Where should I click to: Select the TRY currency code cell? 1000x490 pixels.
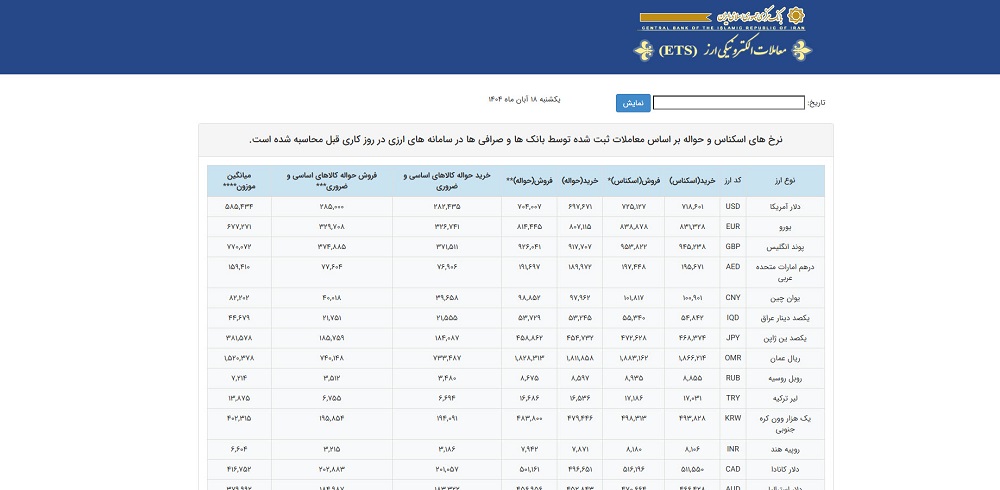point(733,398)
